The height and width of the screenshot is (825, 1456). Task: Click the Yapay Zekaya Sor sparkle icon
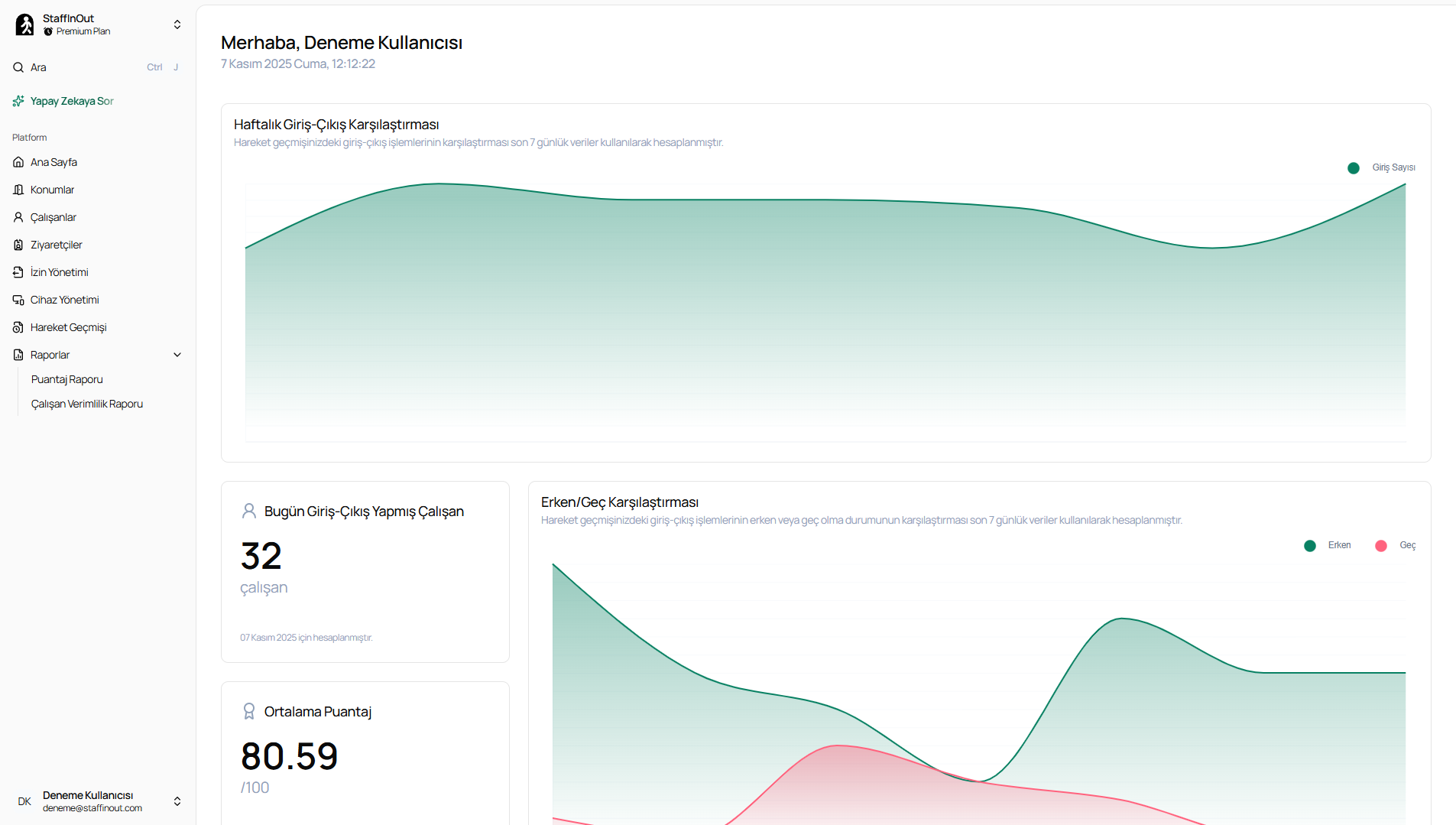tap(18, 101)
